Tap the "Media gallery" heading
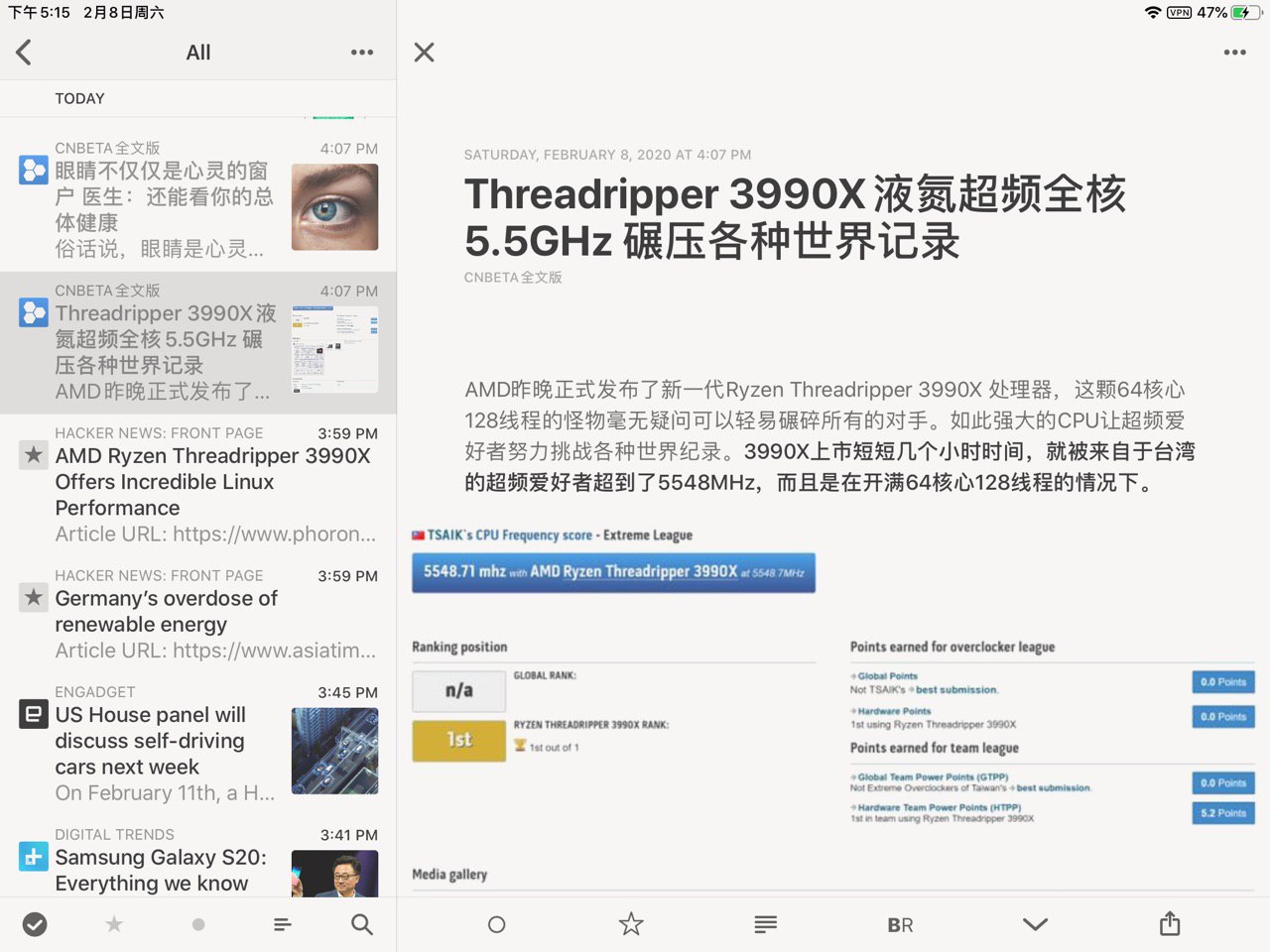The image size is (1270, 952). coord(449,875)
